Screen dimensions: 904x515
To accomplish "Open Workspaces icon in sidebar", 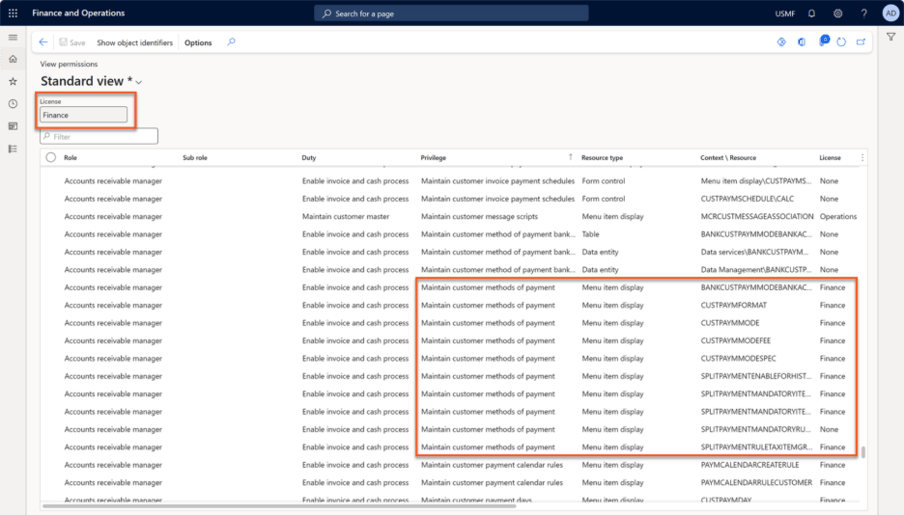I will tap(13, 126).
